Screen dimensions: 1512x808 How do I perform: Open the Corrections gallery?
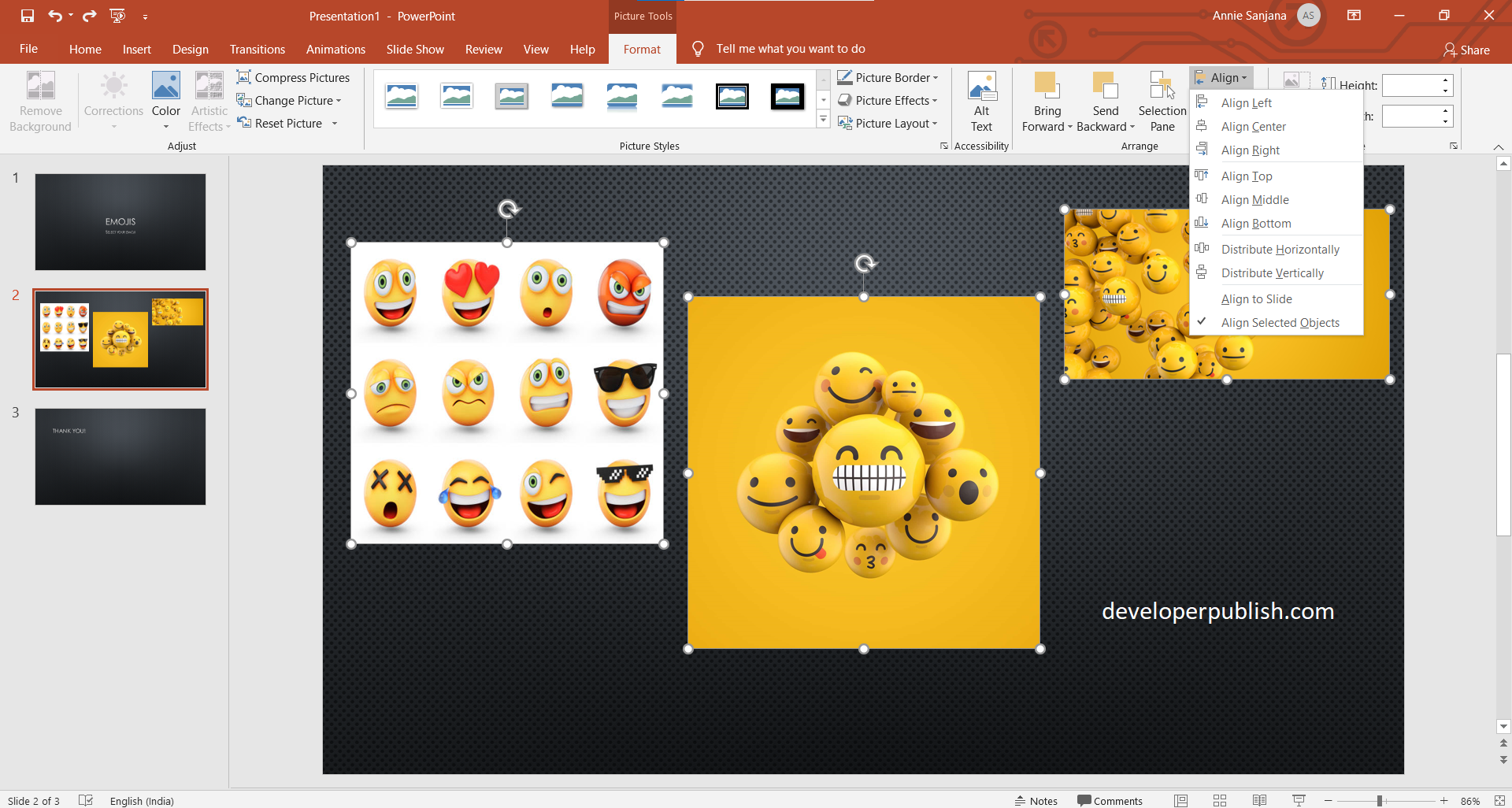pos(113,100)
